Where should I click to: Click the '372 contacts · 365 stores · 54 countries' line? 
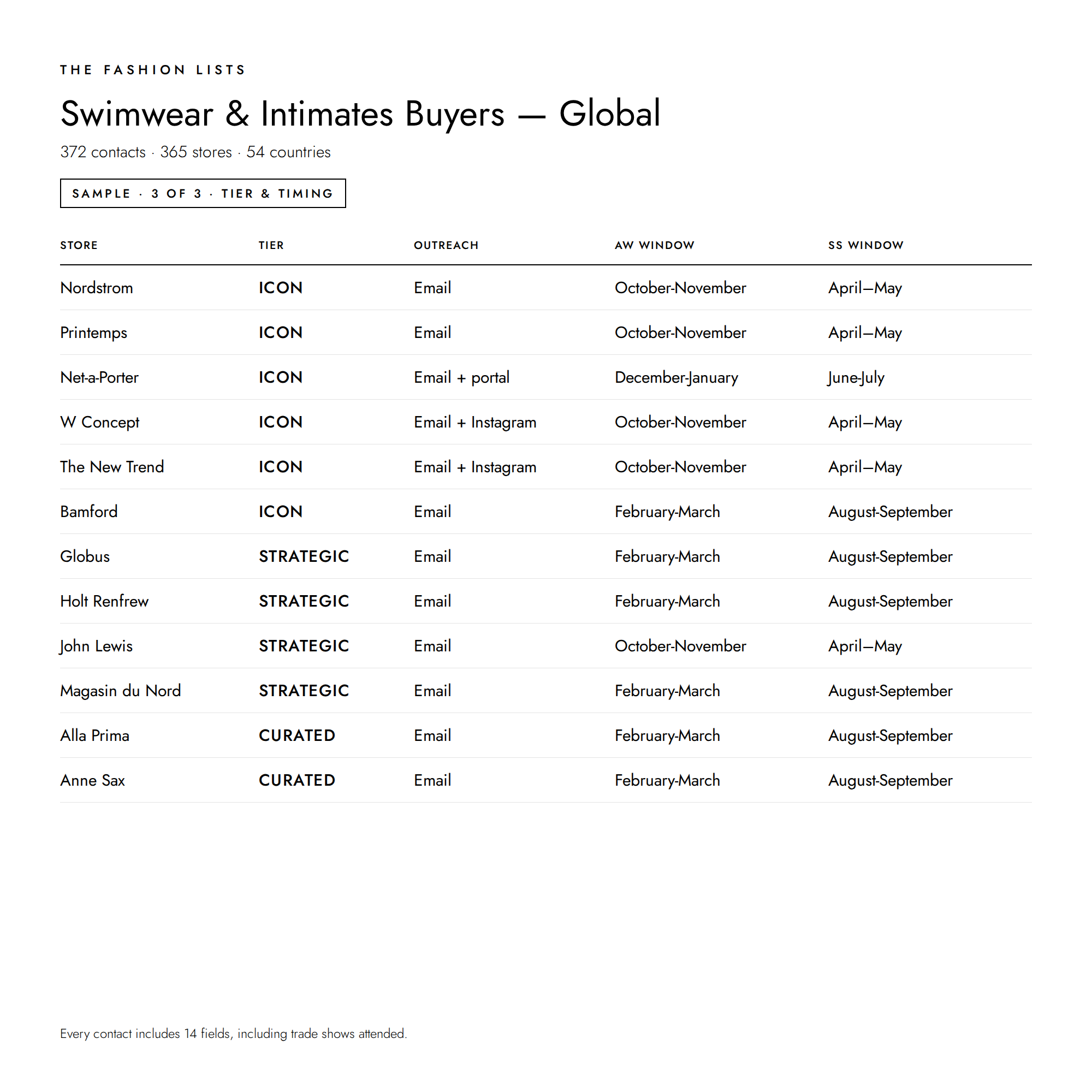pyautogui.click(x=195, y=152)
